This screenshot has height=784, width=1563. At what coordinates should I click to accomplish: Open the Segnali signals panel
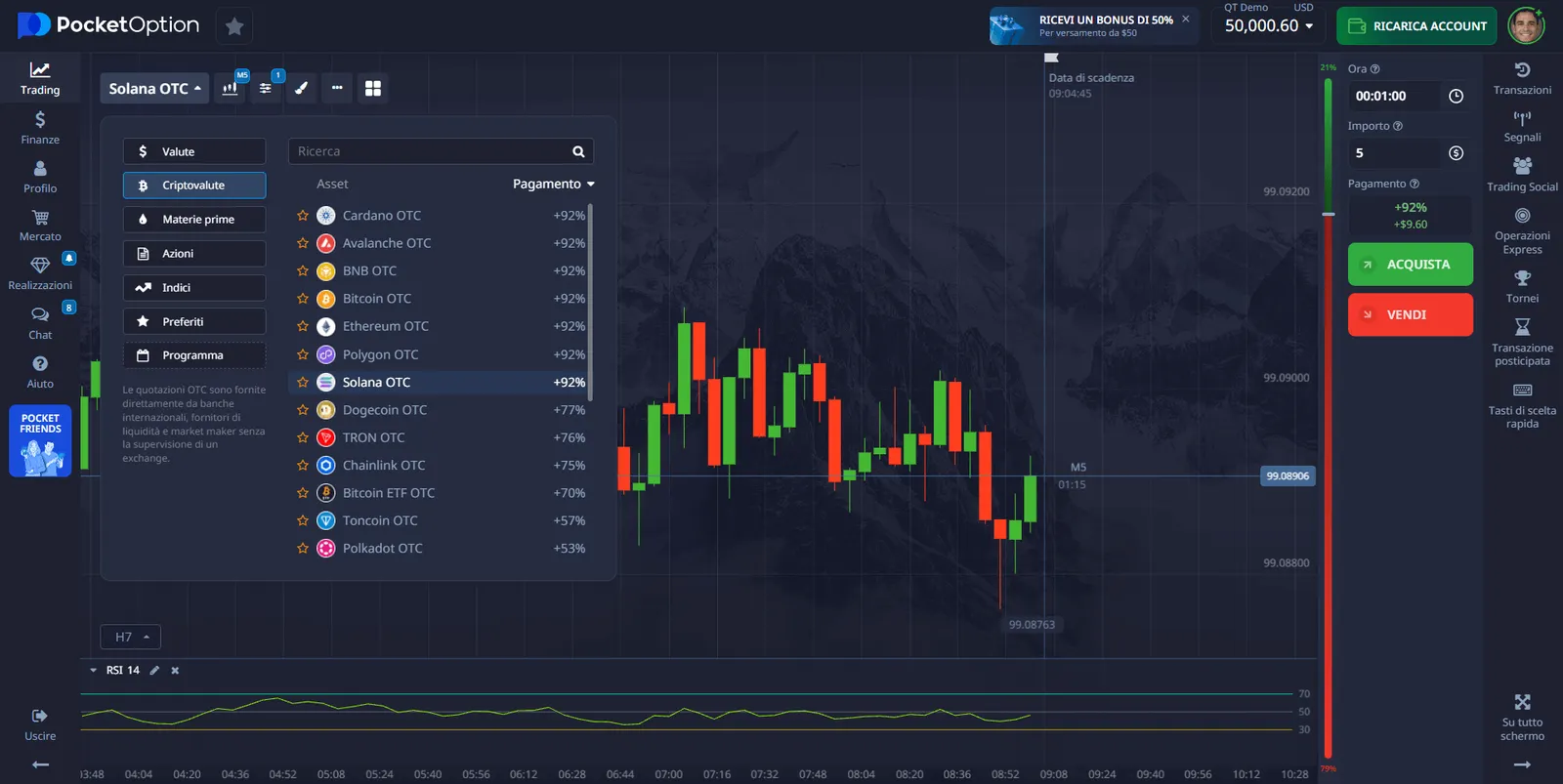click(x=1521, y=126)
